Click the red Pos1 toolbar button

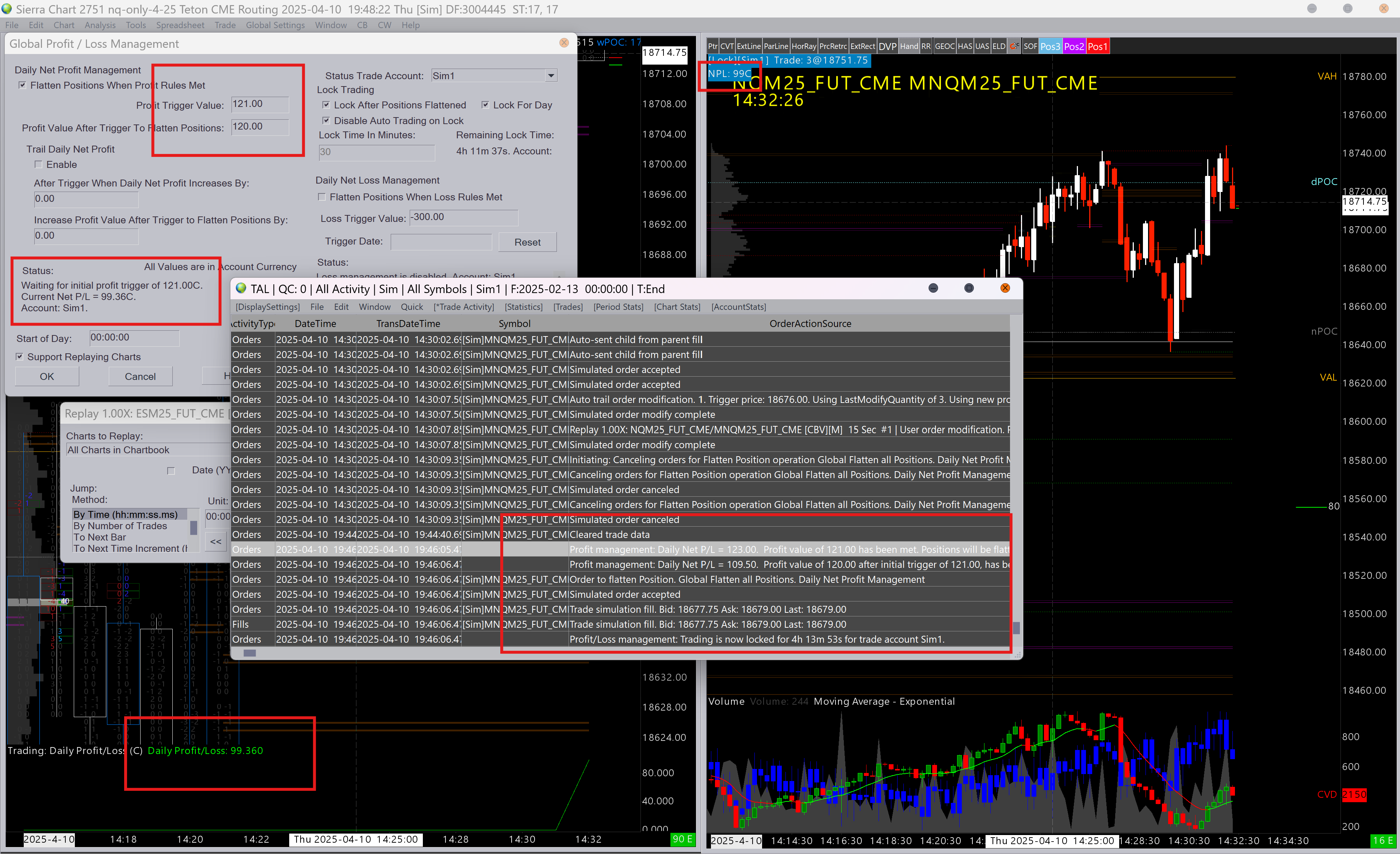click(1097, 47)
